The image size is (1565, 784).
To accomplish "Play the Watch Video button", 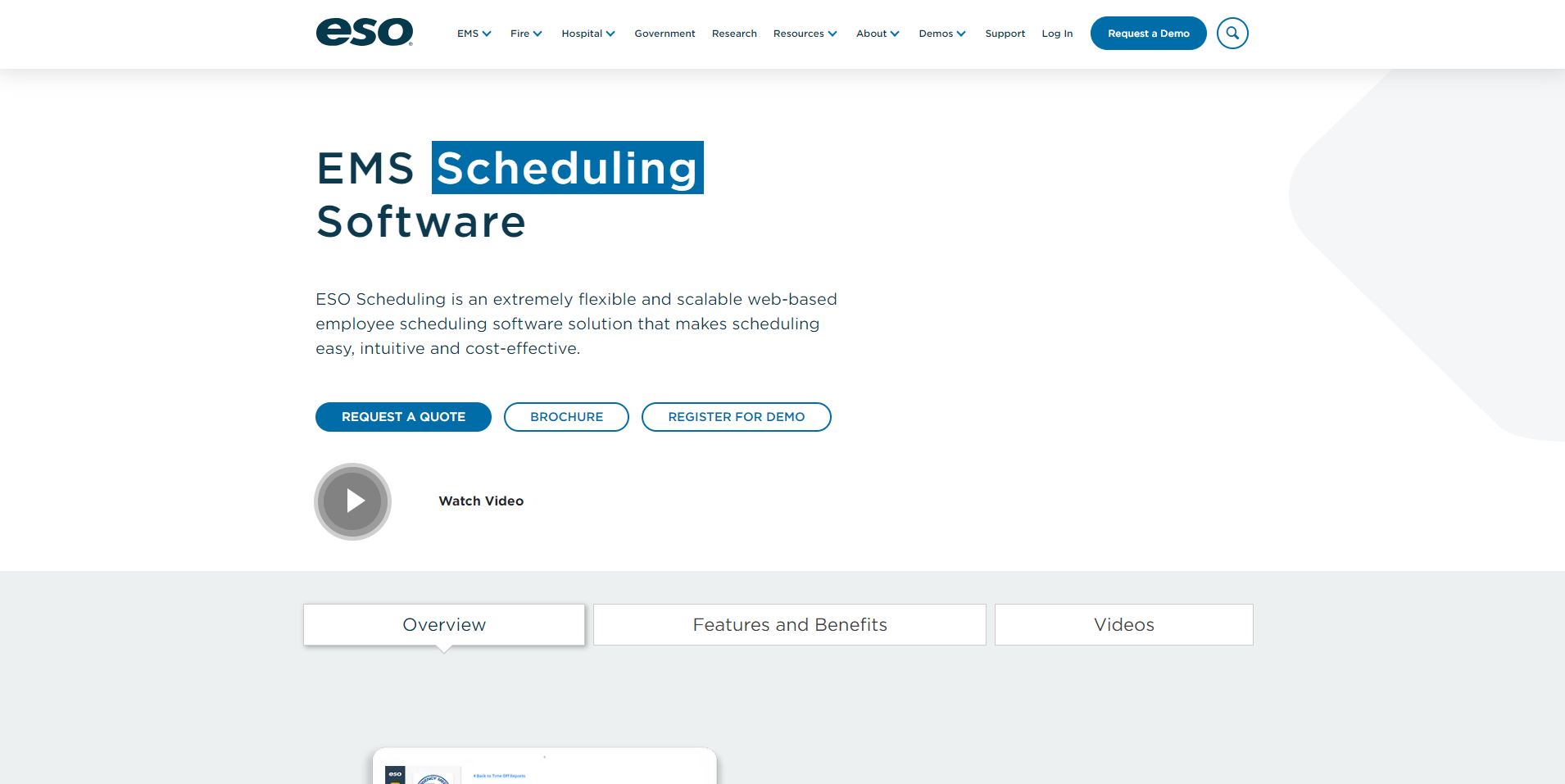I will tap(353, 501).
